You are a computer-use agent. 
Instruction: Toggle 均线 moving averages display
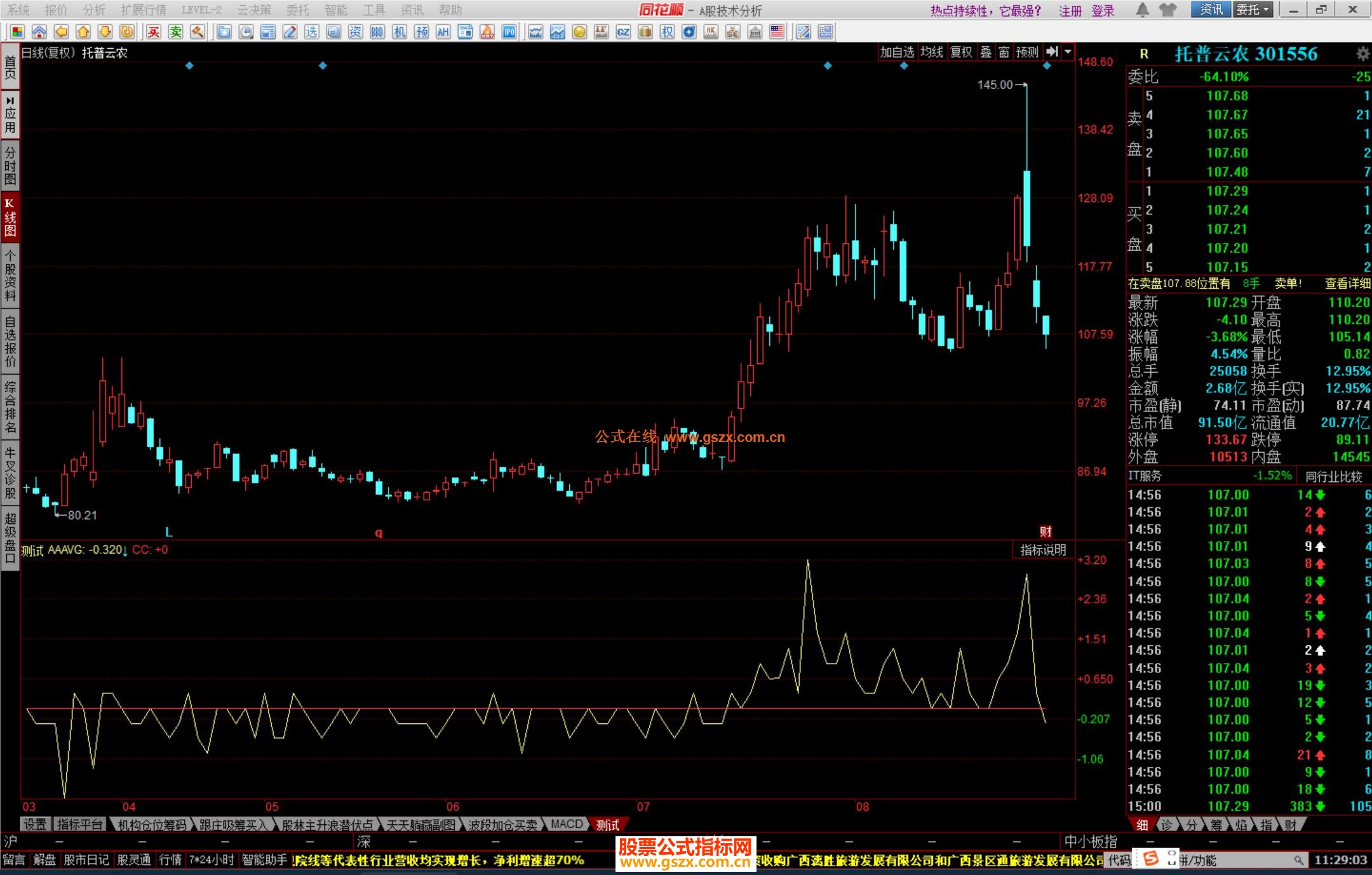(931, 52)
